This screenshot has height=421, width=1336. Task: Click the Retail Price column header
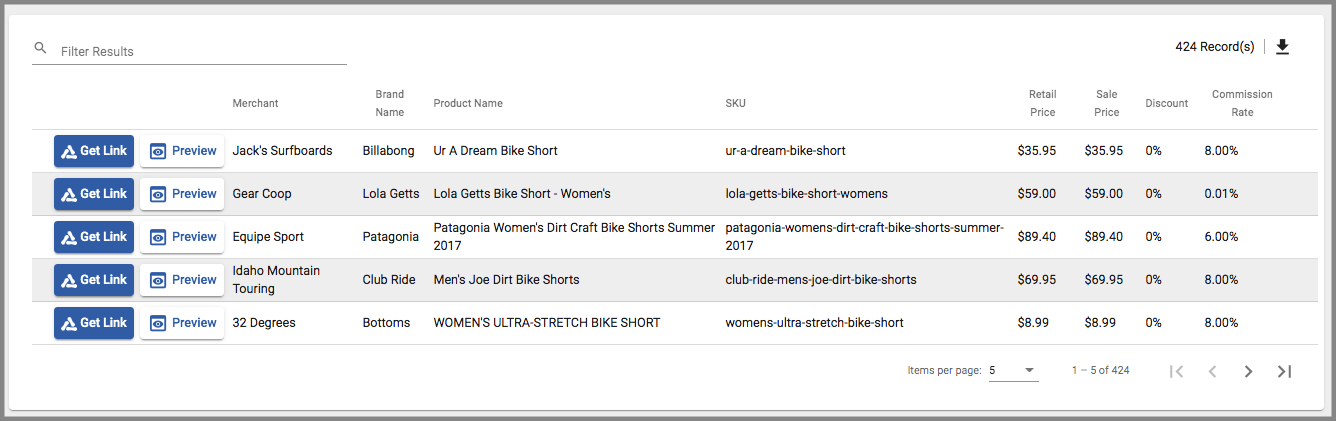[1042, 103]
